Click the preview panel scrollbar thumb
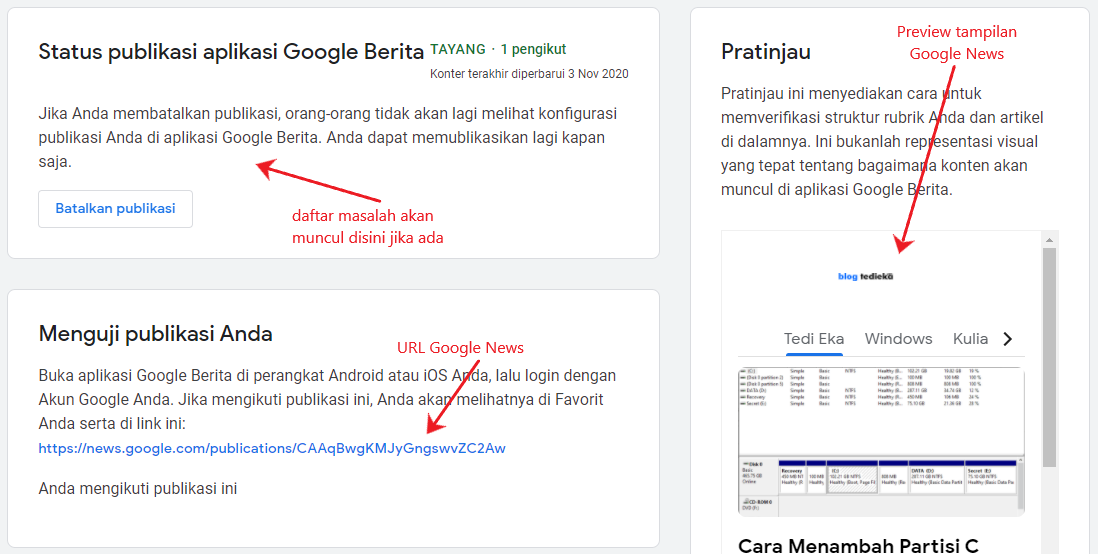Viewport: 1098px width, 554px height. (1049, 357)
